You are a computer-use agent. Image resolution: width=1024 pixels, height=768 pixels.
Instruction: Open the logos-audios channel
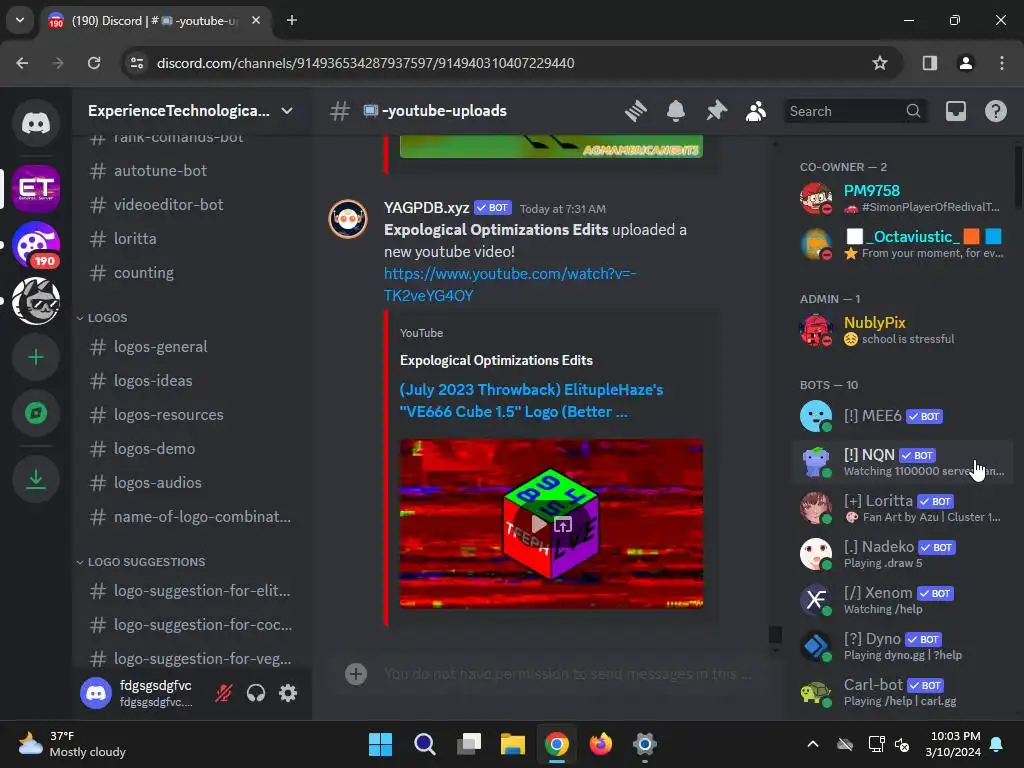point(191,483)
